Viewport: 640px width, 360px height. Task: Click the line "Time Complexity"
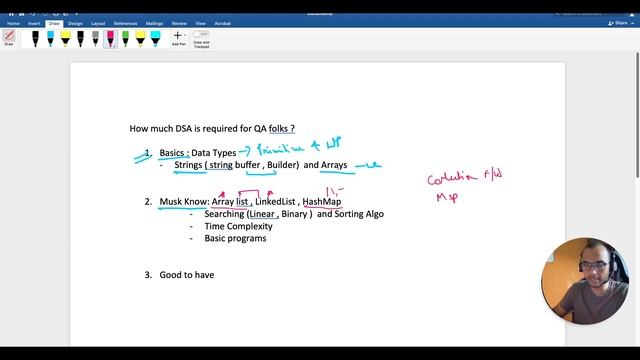(x=238, y=226)
